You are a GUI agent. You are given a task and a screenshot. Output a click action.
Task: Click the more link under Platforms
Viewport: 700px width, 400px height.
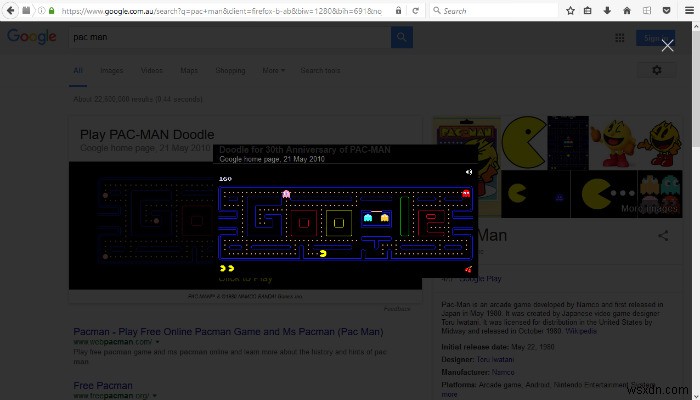[x=449, y=395]
